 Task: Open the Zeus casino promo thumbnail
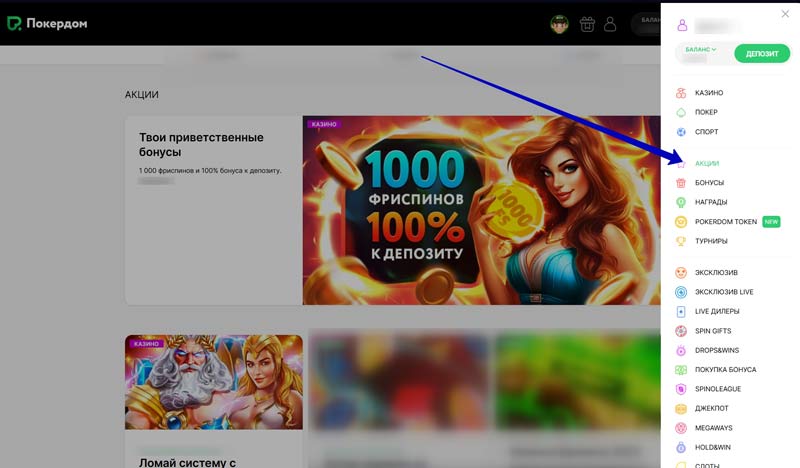point(214,382)
